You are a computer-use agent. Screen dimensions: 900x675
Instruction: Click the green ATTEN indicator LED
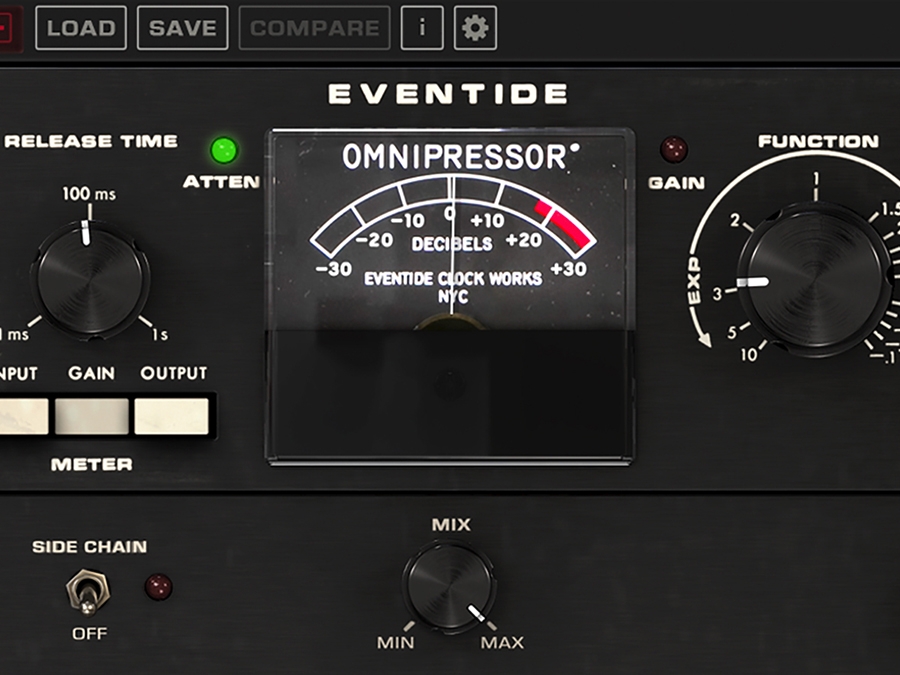coord(224,150)
